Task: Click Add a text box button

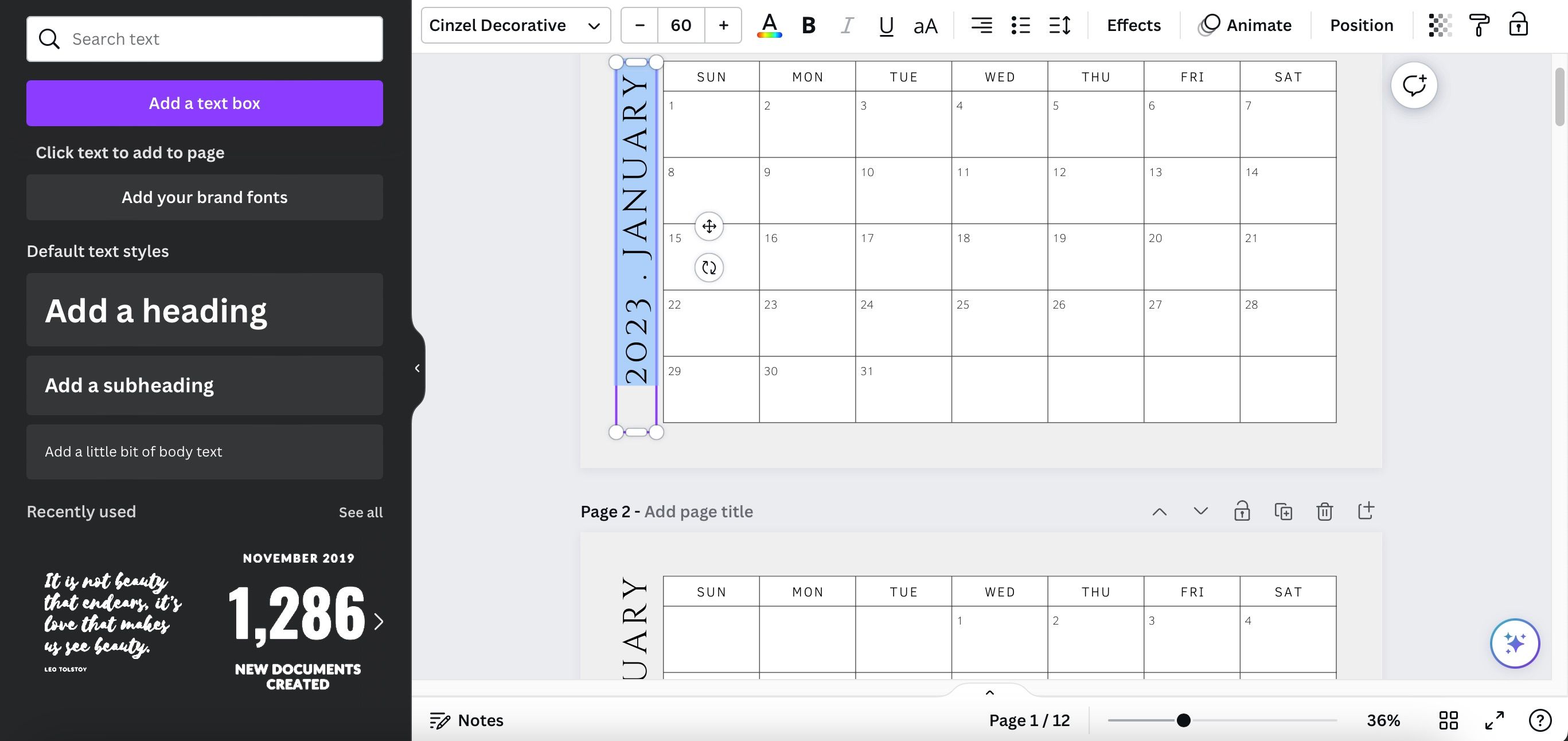Action: 205,103
